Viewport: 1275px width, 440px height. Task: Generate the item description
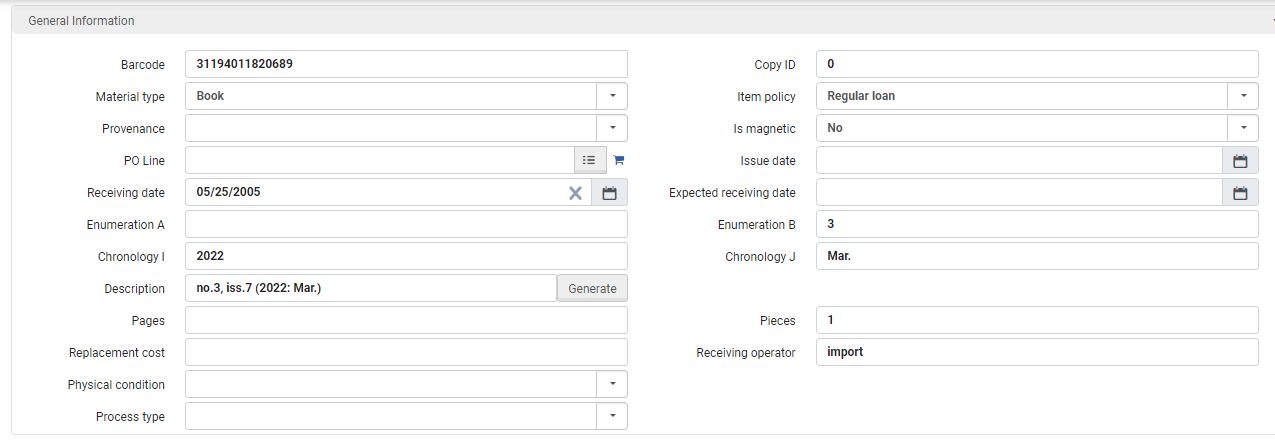click(592, 288)
